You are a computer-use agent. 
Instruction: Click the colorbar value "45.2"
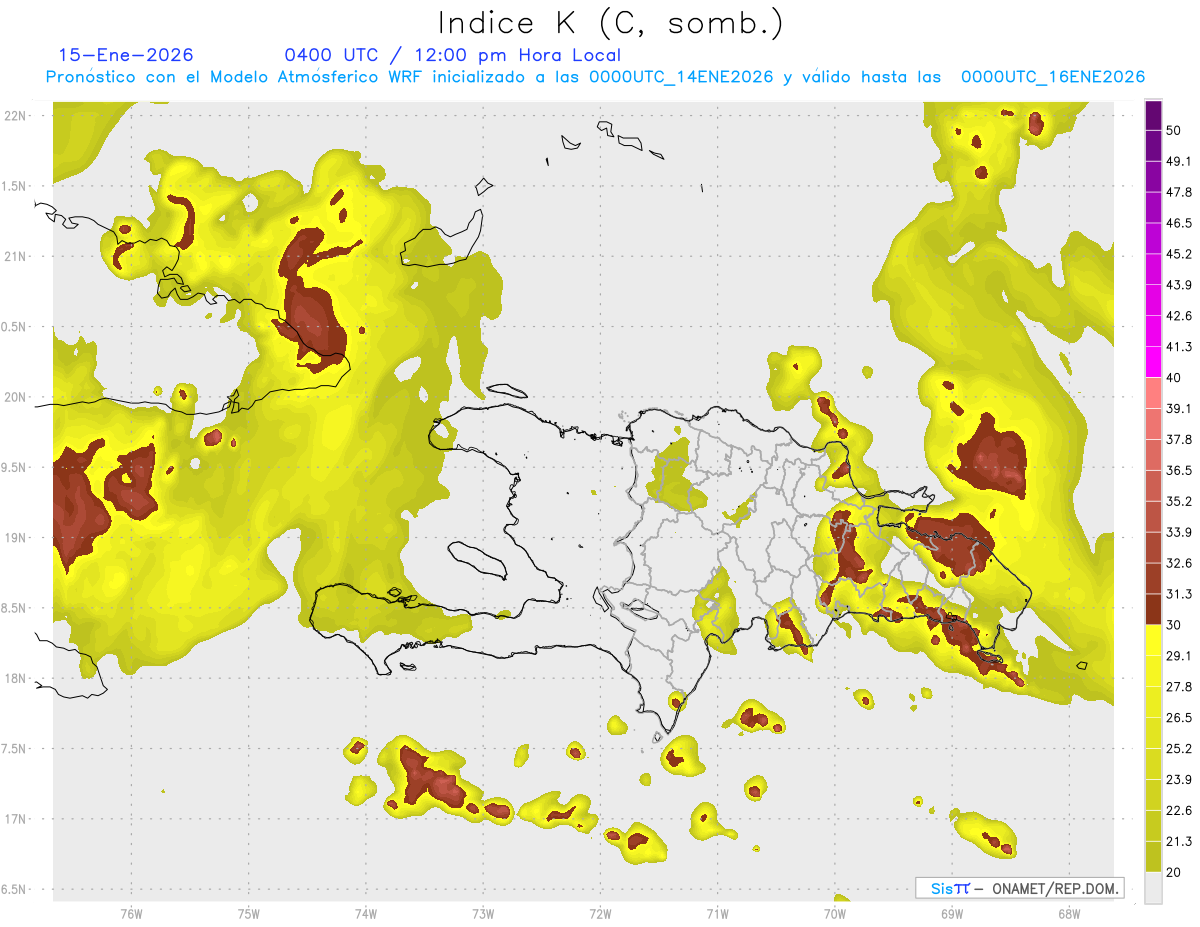click(x=1179, y=254)
